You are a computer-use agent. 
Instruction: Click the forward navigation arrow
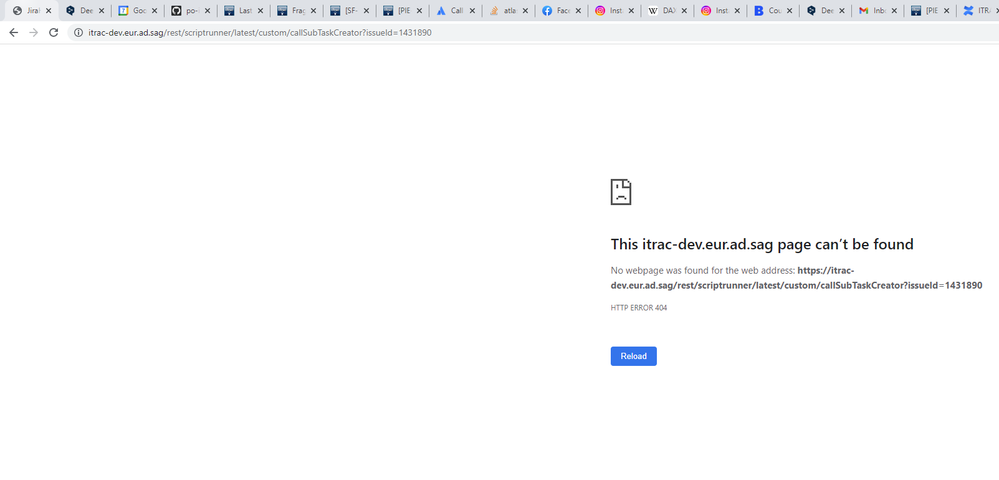(x=34, y=33)
